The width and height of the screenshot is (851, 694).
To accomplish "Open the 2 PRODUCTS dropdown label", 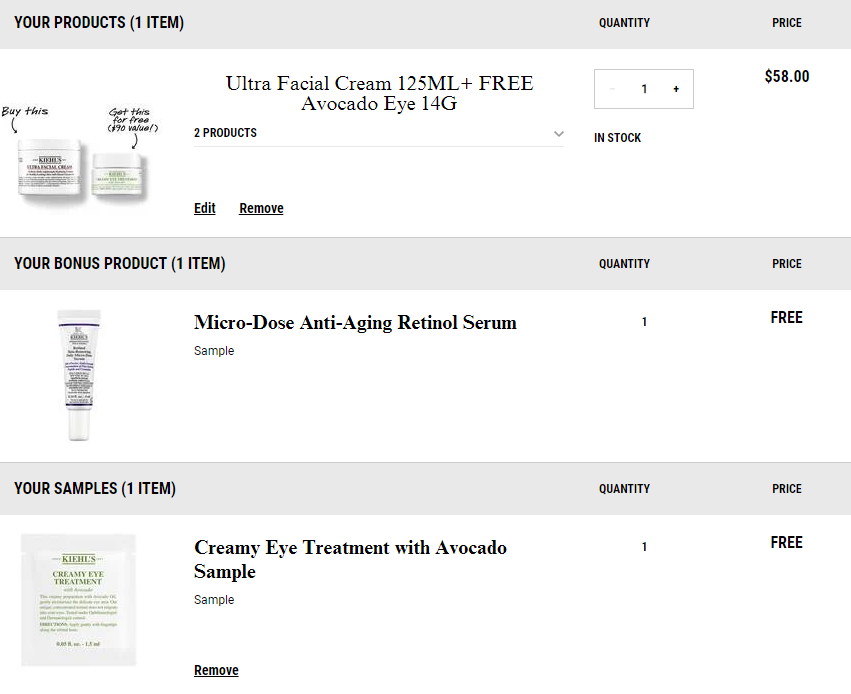I will click(x=225, y=133).
